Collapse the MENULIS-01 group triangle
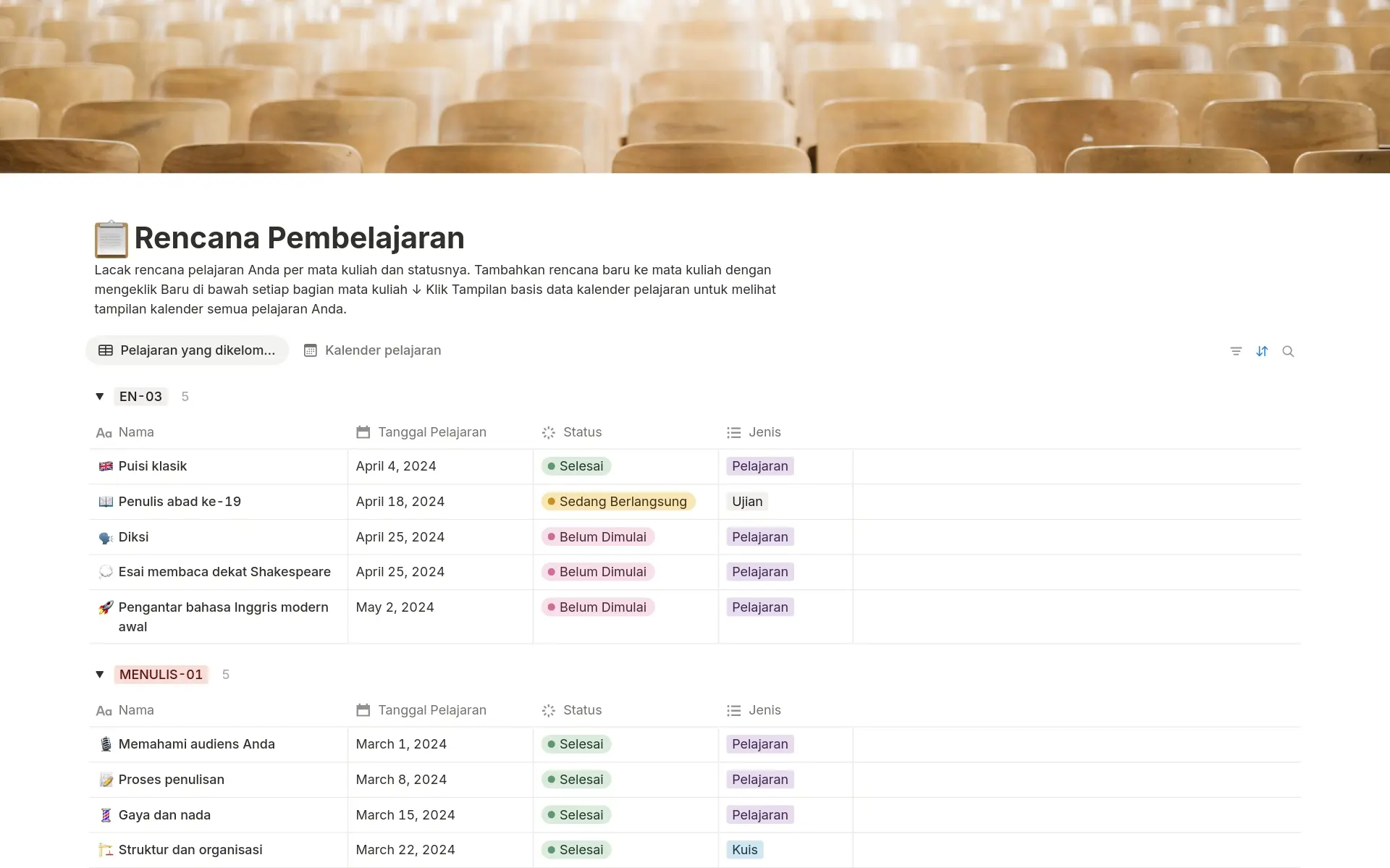Image resolution: width=1390 pixels, height=868 pixels. coord(100,674)
